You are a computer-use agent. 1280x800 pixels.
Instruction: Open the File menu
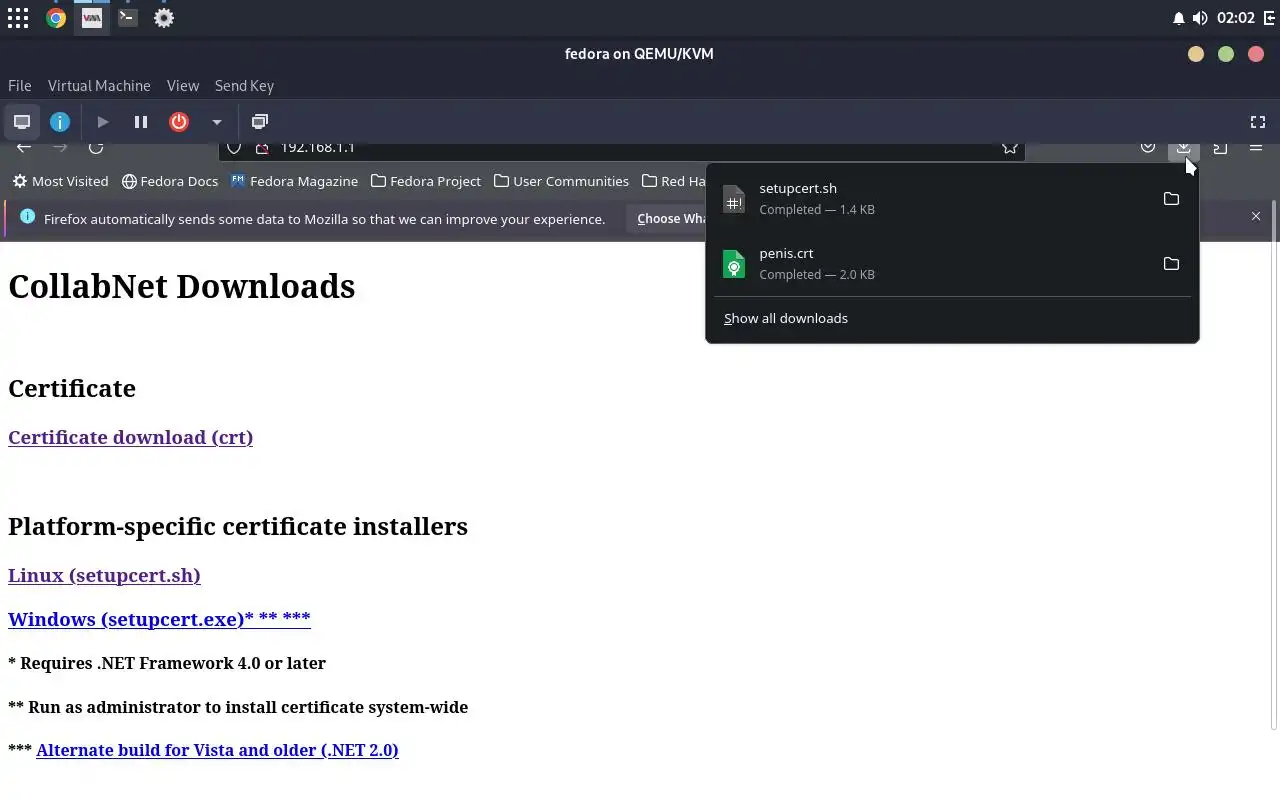click(x=19, y=86)
